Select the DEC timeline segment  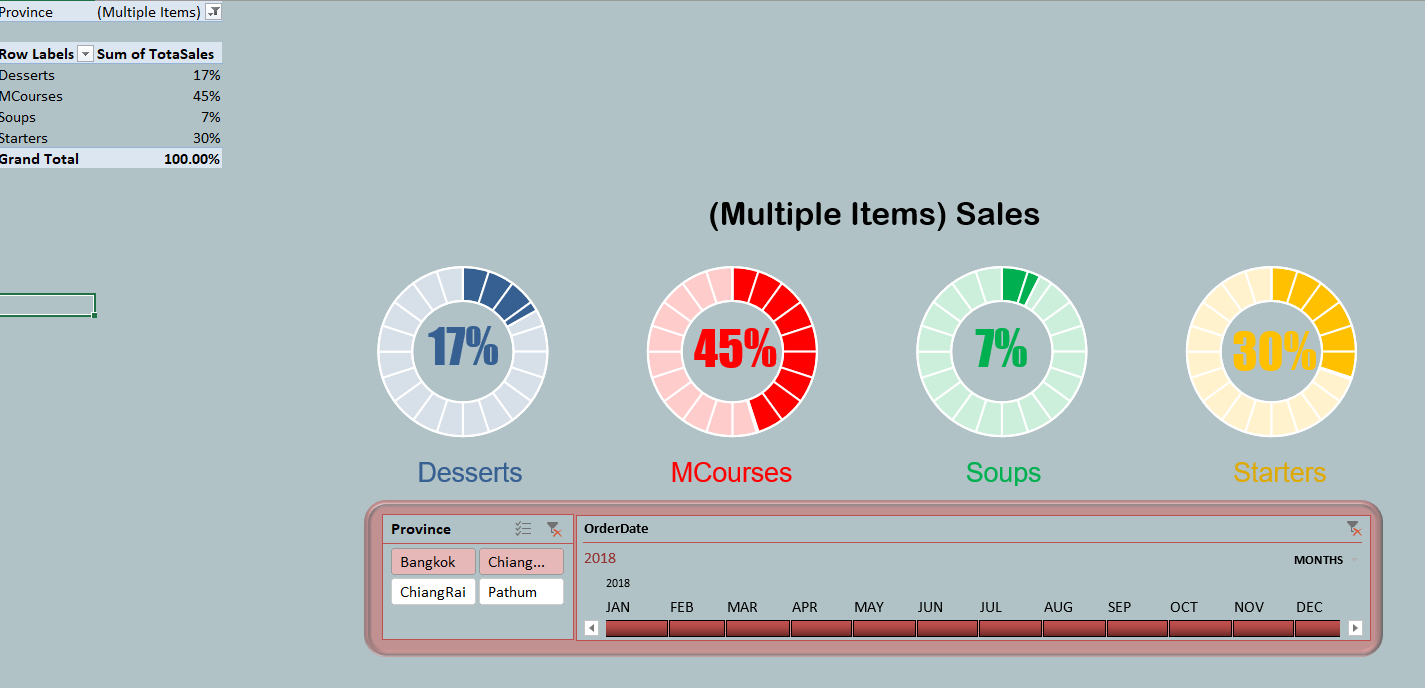tap(1317, 628)
